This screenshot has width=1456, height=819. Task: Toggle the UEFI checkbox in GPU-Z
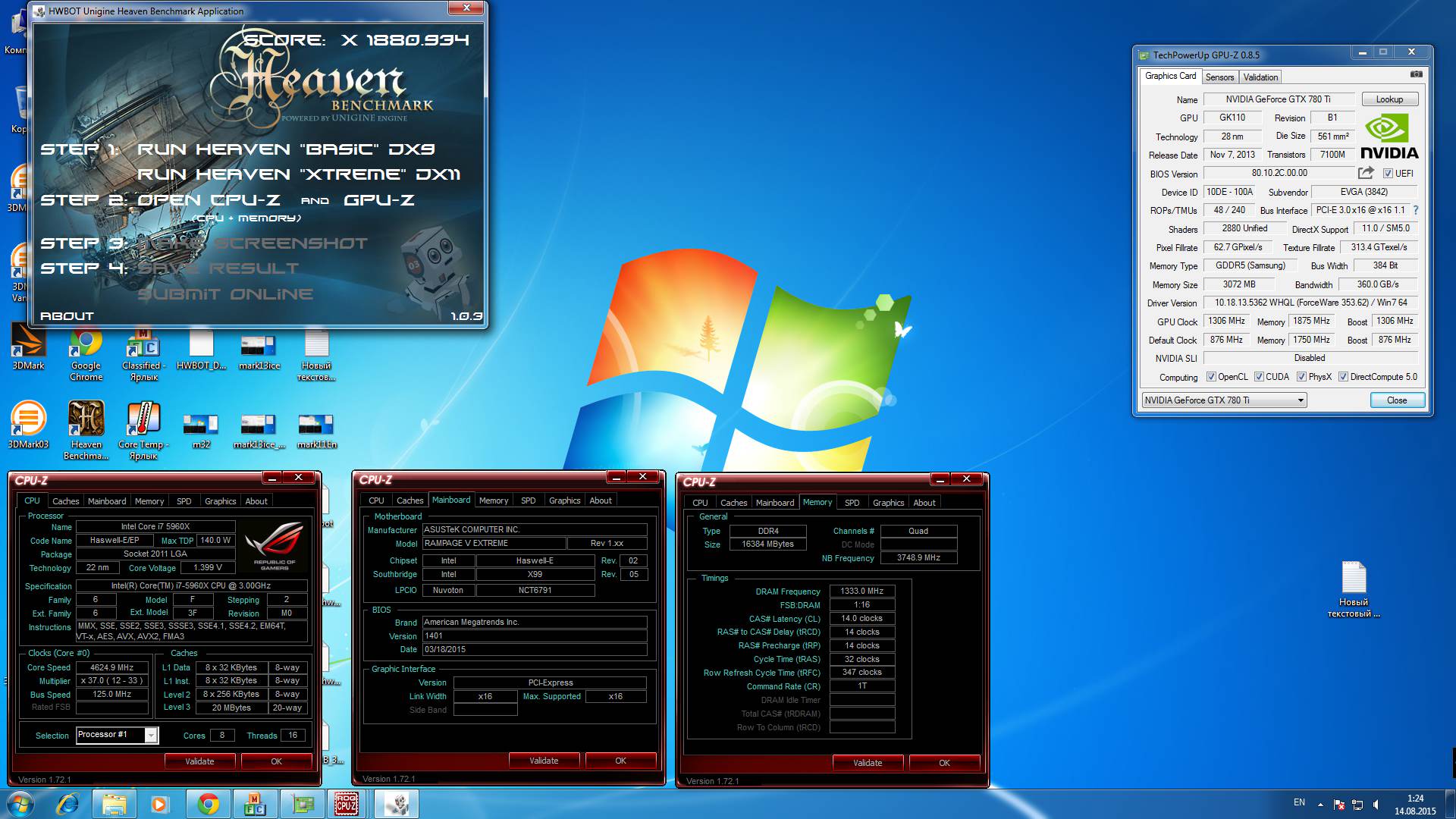pyautogui.click(x=1388, y=174)
